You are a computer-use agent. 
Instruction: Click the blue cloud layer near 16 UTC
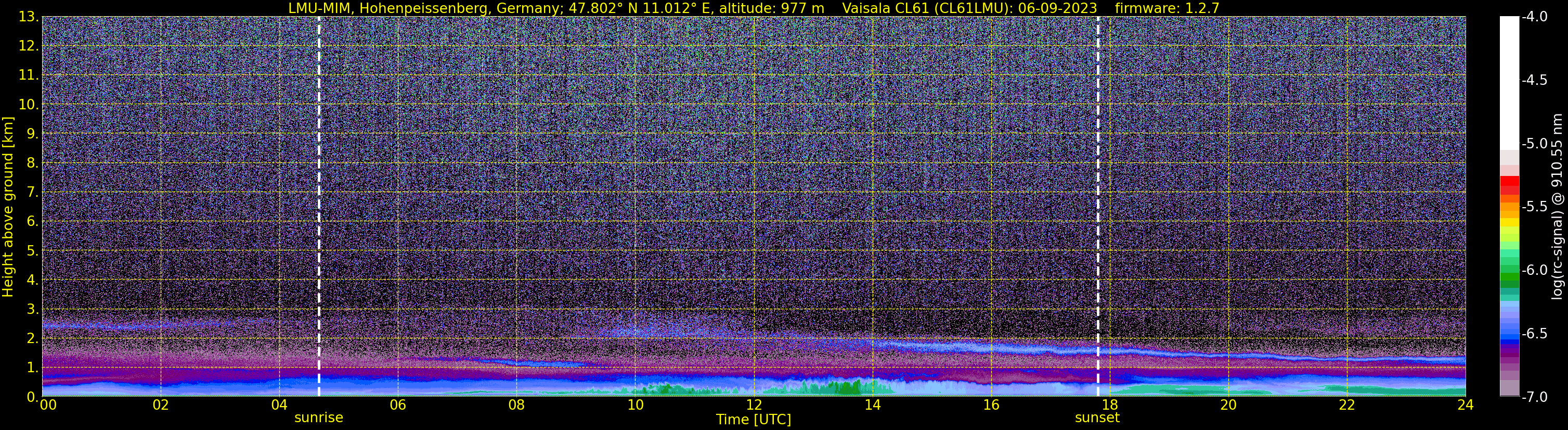[x=991, y=349]
